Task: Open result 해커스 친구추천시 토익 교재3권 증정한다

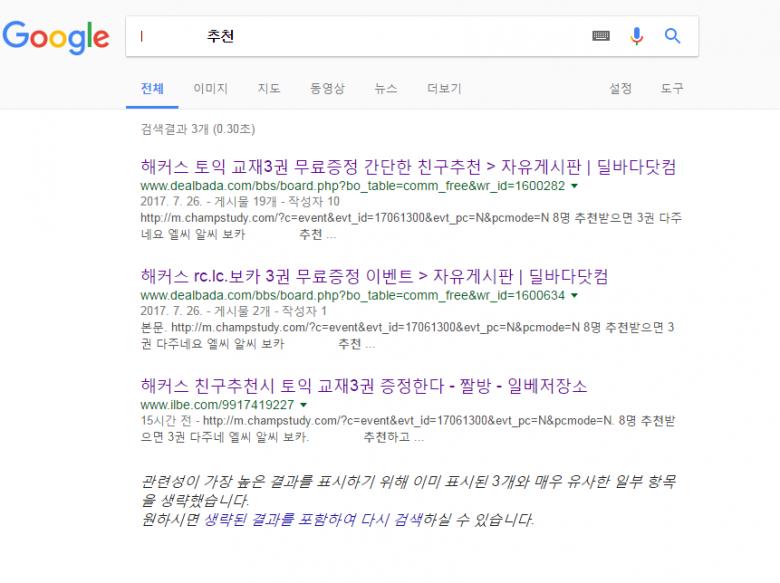Action: (364, 386)
